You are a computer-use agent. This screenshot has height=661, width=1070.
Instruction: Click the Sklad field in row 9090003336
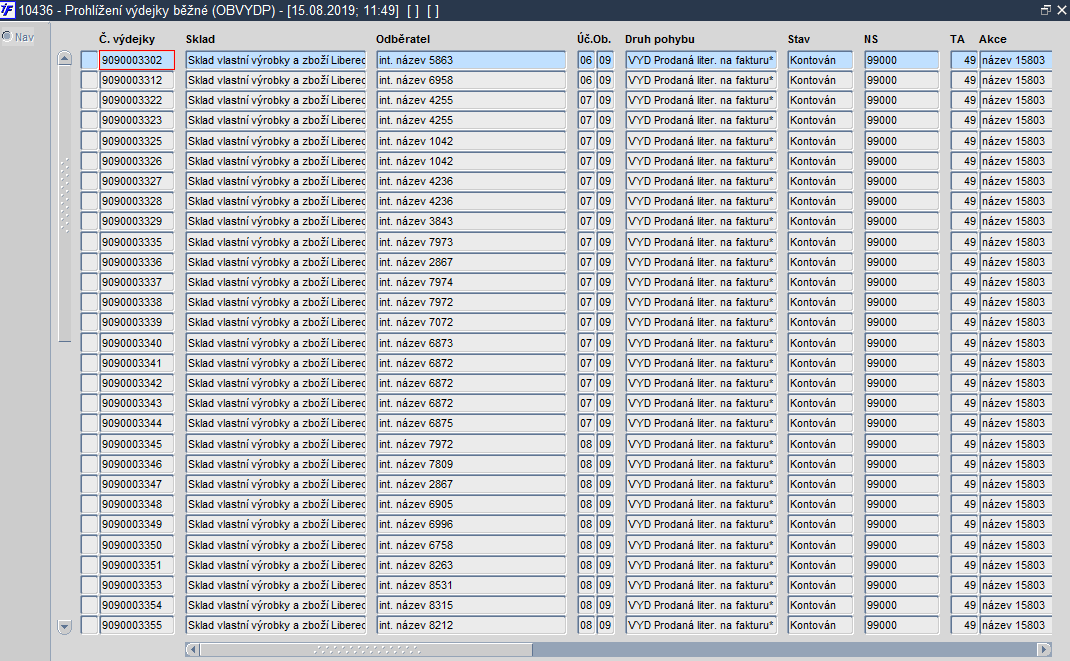(276, 262)
